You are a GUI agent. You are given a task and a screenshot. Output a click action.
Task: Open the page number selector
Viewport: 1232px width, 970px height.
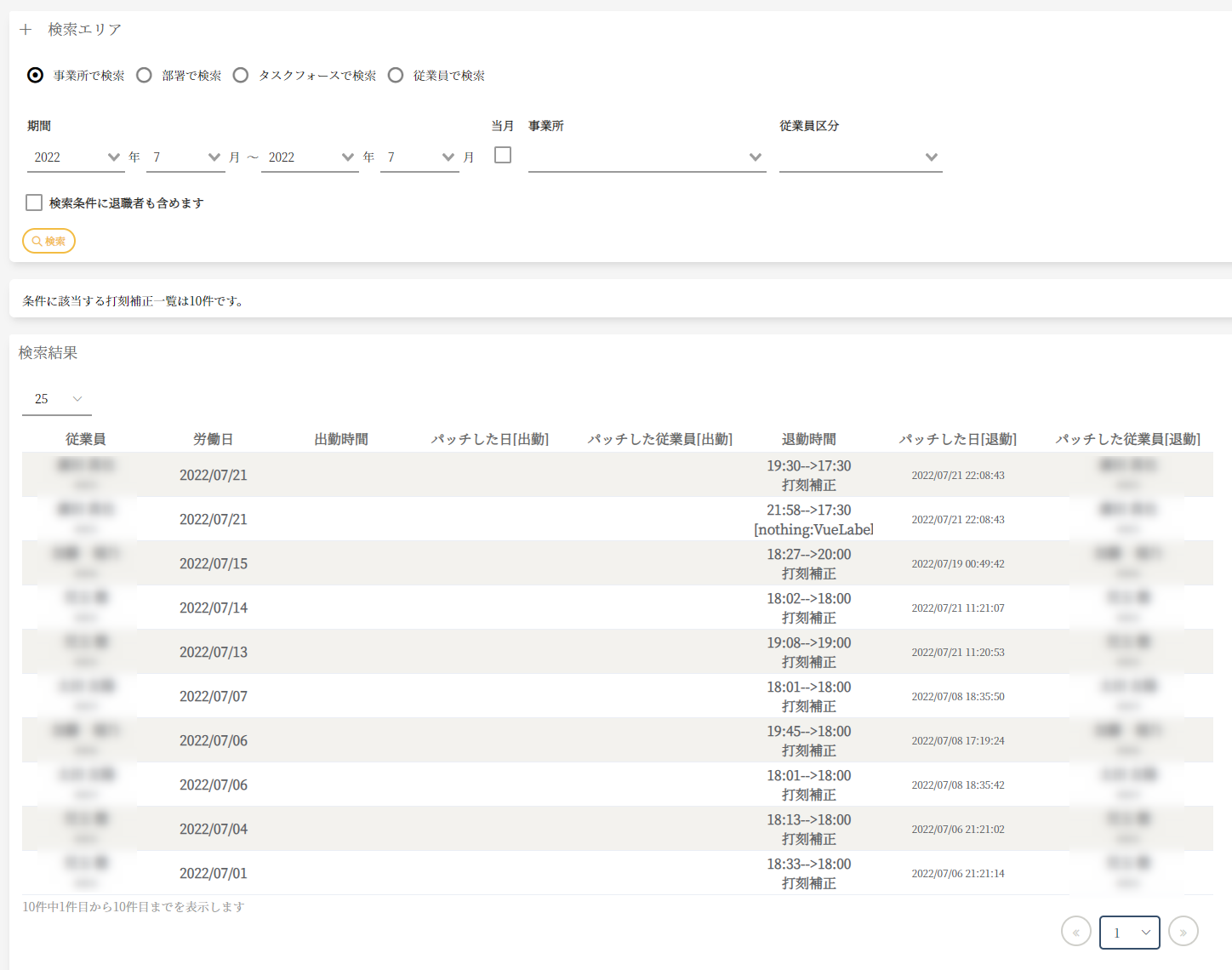1129,933
